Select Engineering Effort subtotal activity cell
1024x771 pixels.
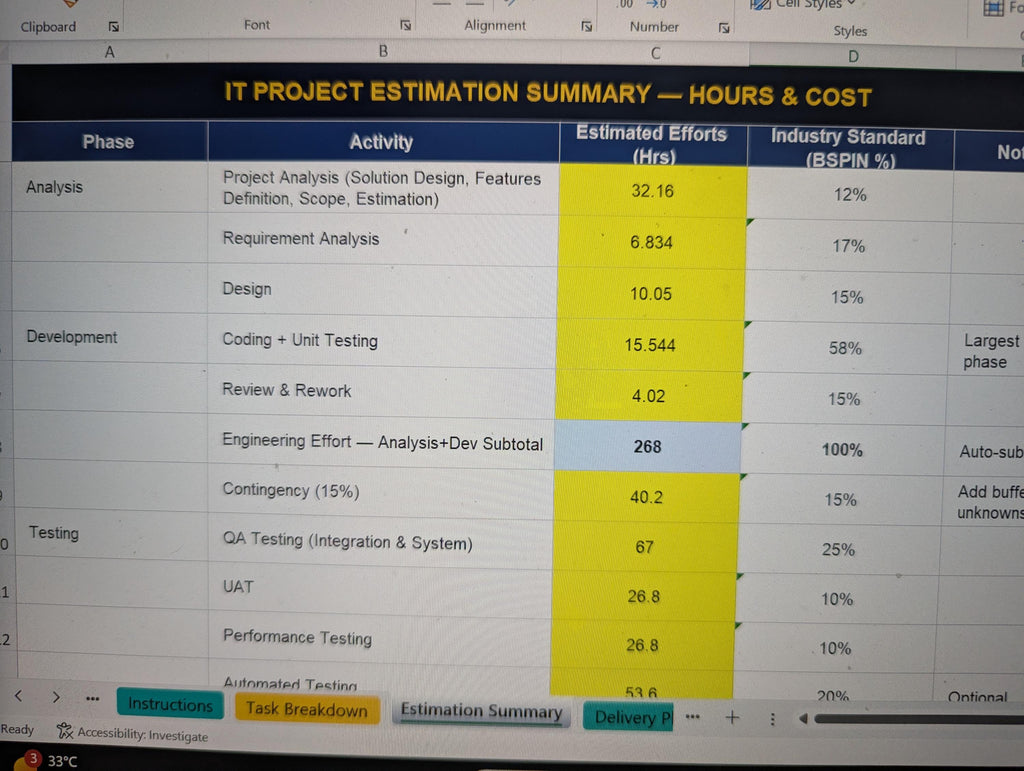tap(381, 441)
